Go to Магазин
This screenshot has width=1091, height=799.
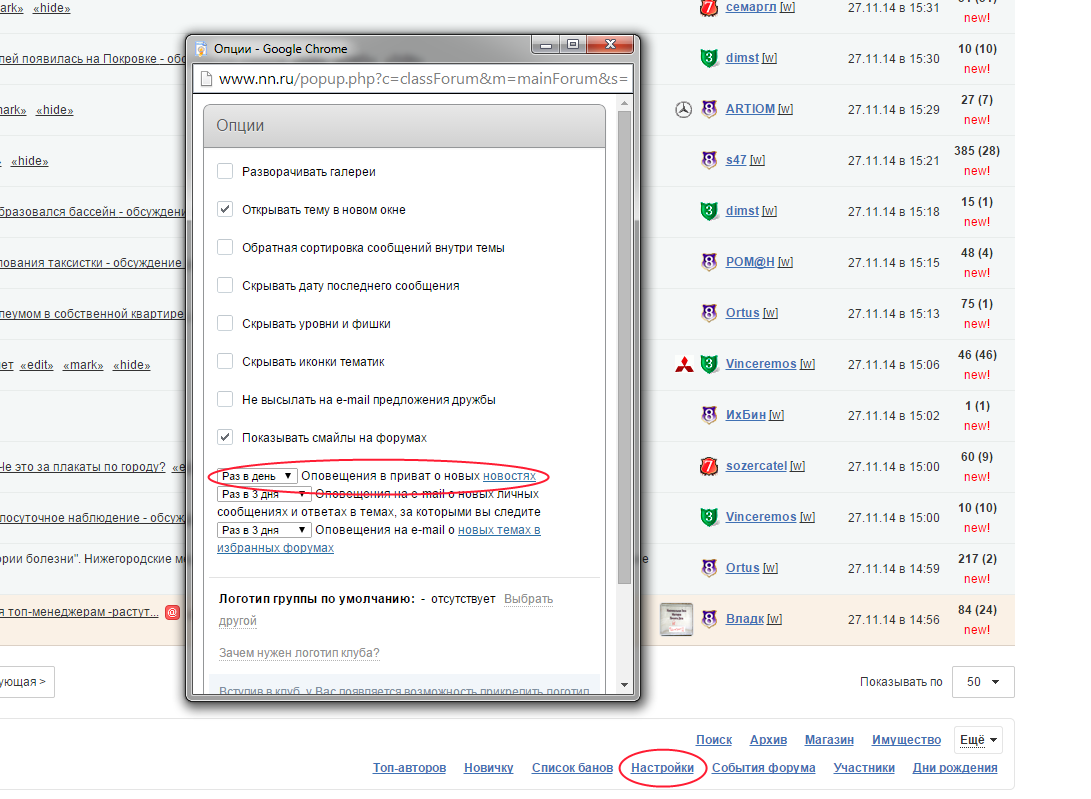pos(829,740)
